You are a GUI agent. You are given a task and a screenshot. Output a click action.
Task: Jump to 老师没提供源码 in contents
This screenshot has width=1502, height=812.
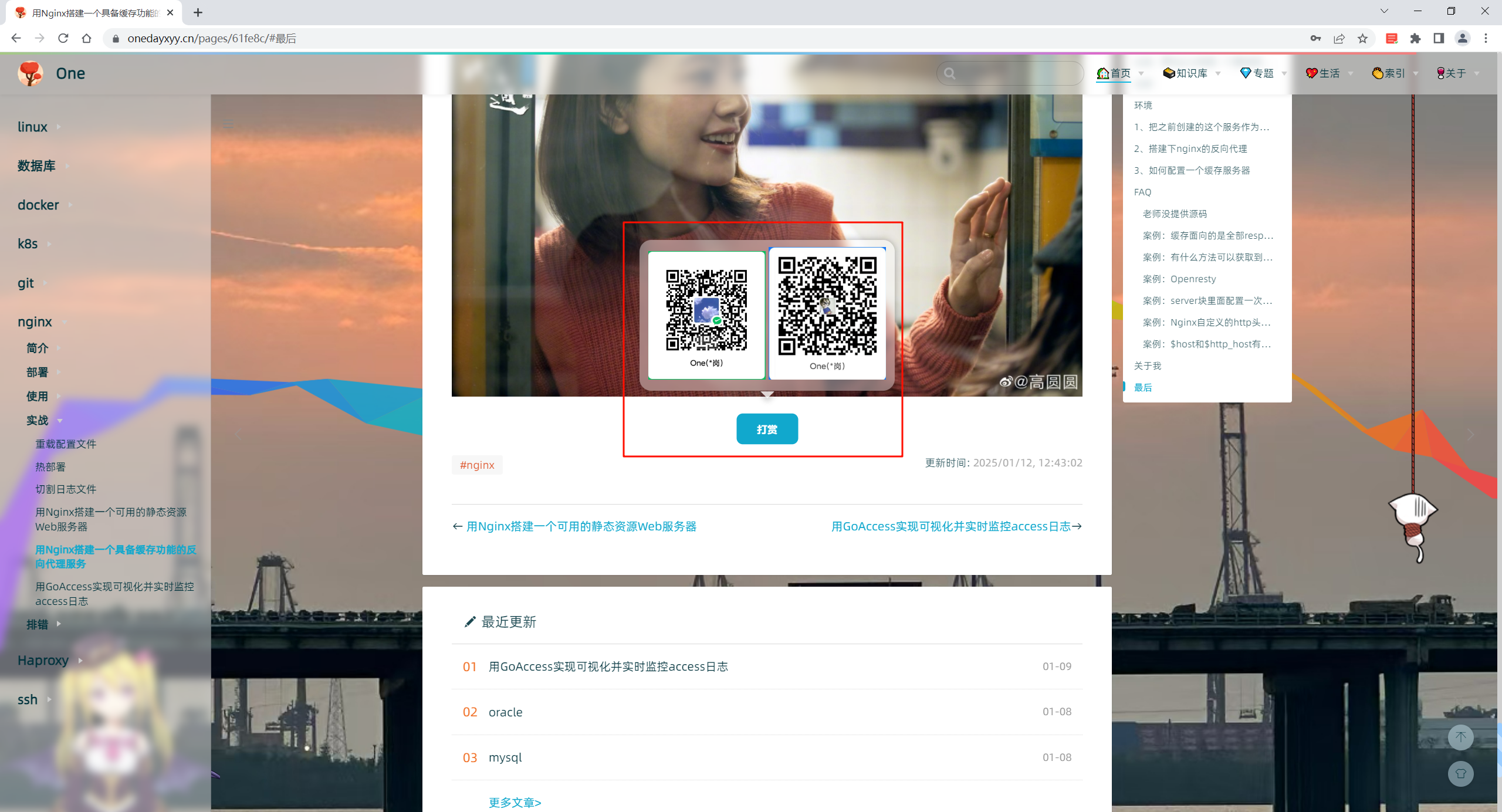[1175, 214]
